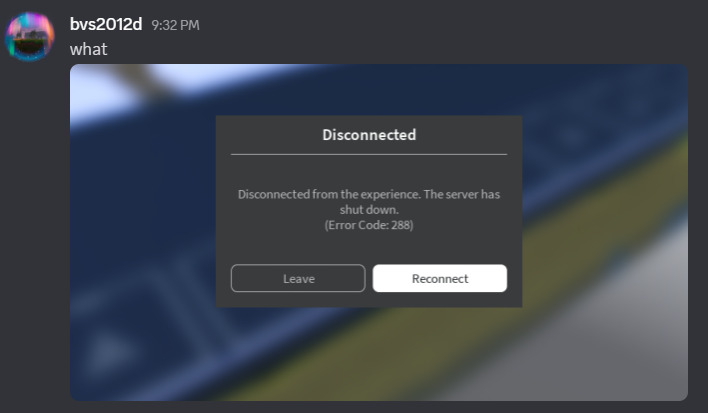Open bvs2012d's profile avatar

pos(29,36)
